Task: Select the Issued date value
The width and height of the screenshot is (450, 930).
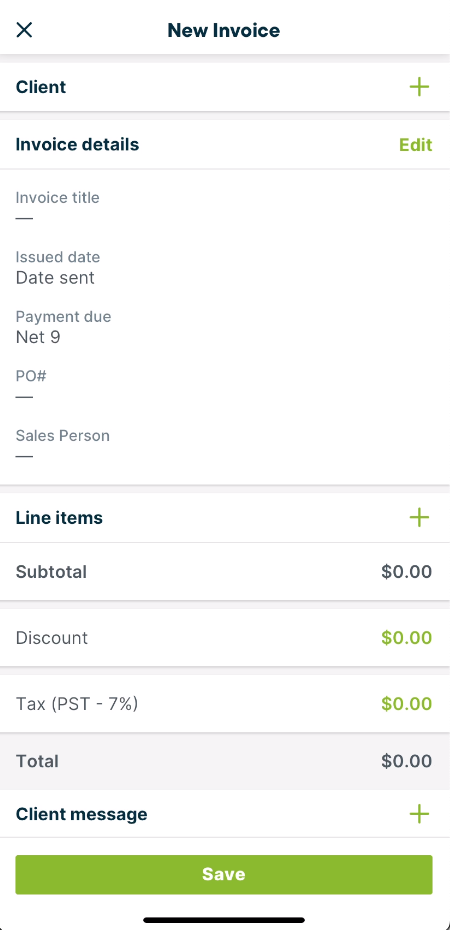Action: 55,278
